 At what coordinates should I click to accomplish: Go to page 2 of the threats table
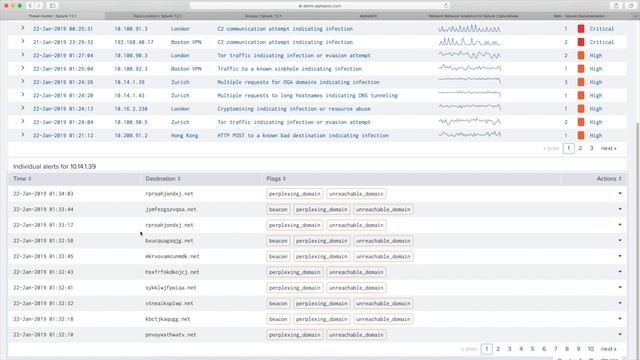click(580, 149)
